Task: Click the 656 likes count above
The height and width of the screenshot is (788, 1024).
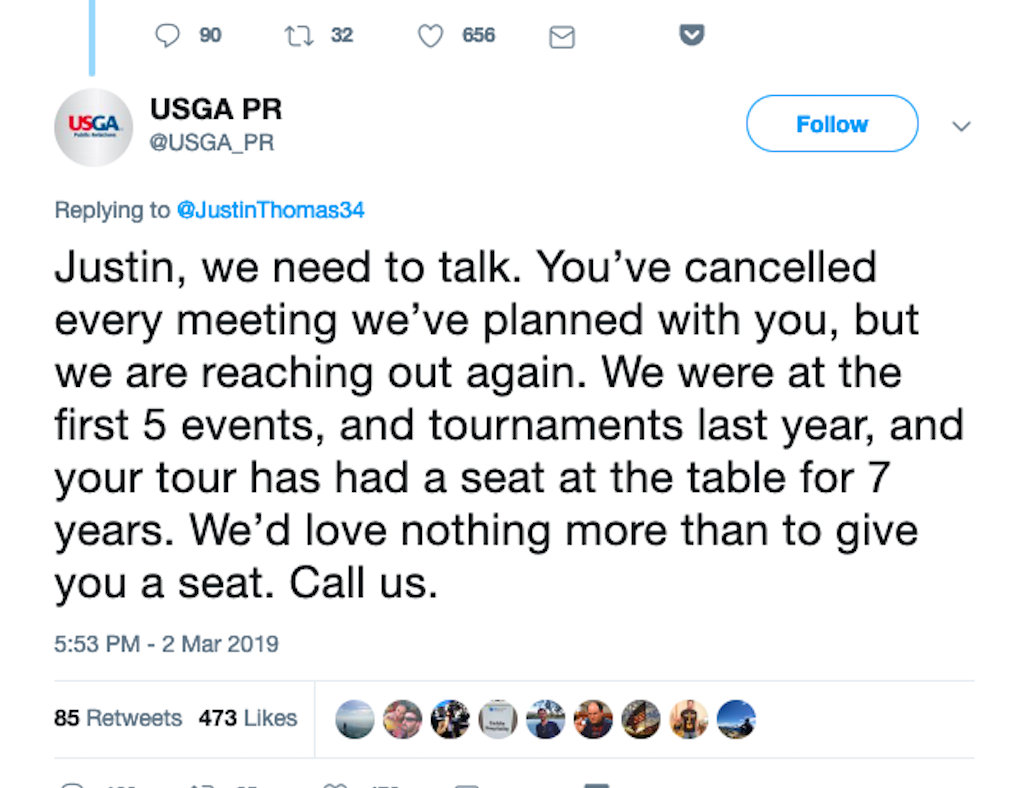Action: click(479, 35)
